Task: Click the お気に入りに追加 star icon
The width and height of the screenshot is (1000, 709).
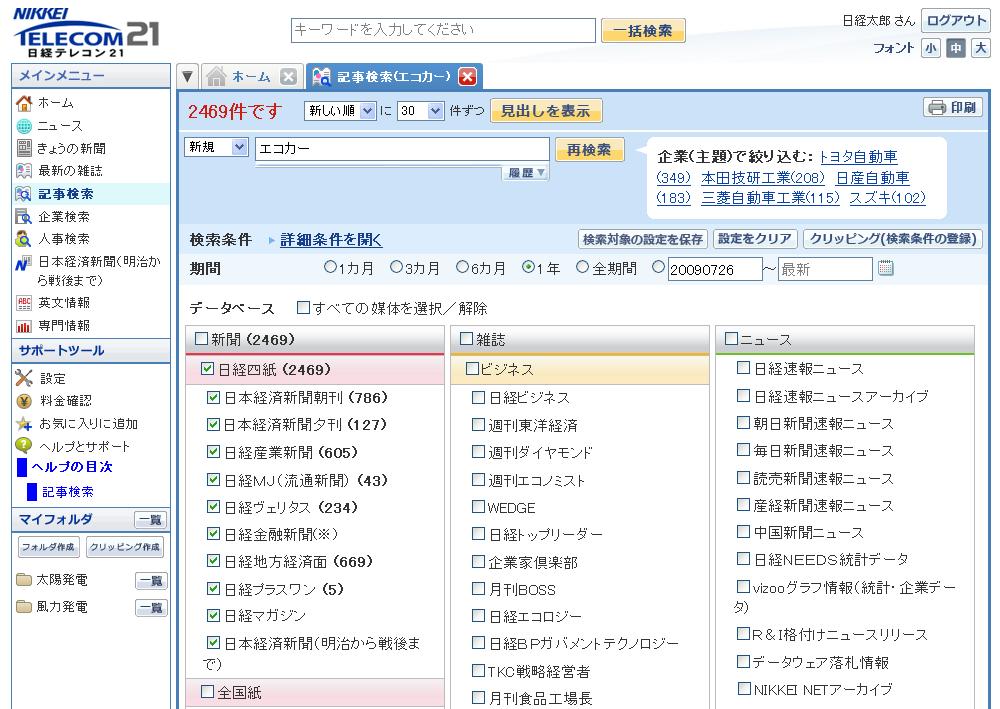Action: (x=24, y=423)
